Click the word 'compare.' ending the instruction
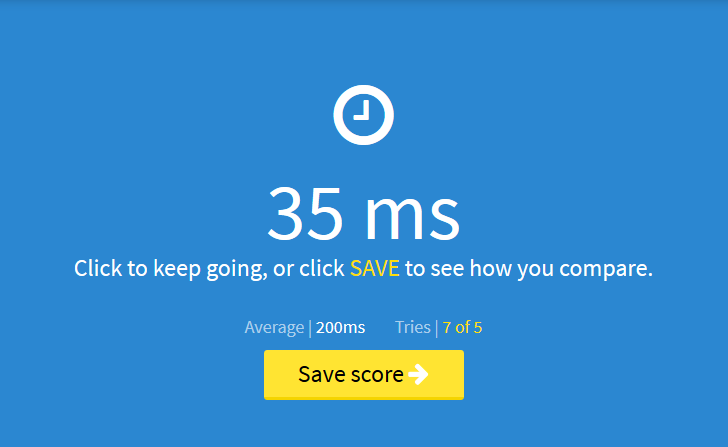Viewport: 728px width, 447px height. [606, 270]
